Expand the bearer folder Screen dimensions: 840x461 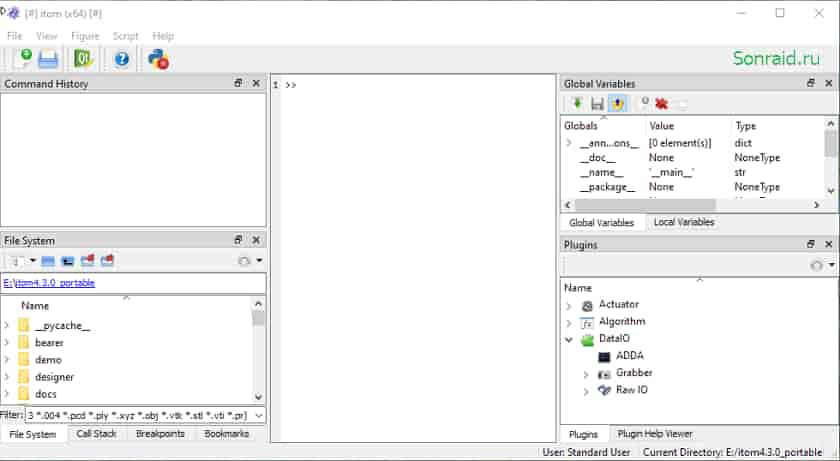coord(7,342)
